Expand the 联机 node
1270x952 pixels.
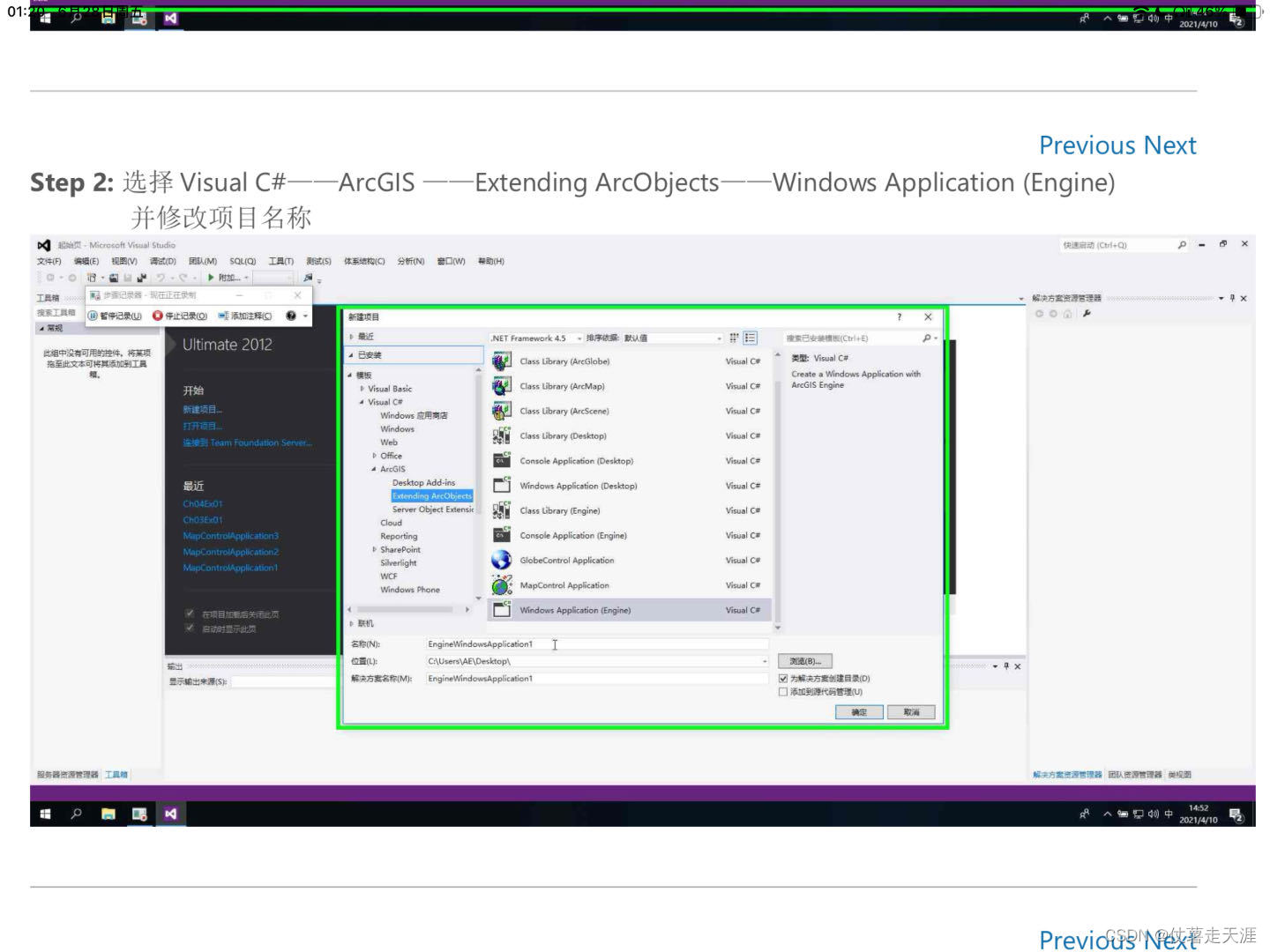click(x=351, y=623)
